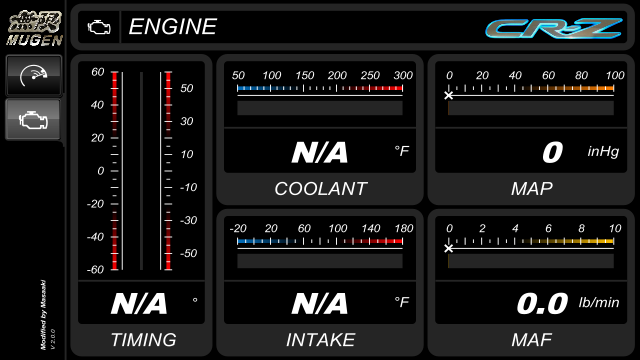This screenshot has width=640, height=360.
Task: Click the Mugen logo
Action: [x=34, y=28]
